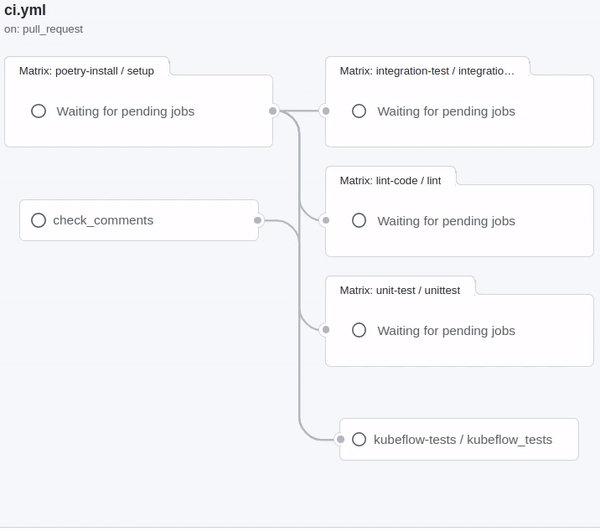
Task: Select the input connector dot on kubeflow-tests job
Action: [x=340, y=439]
